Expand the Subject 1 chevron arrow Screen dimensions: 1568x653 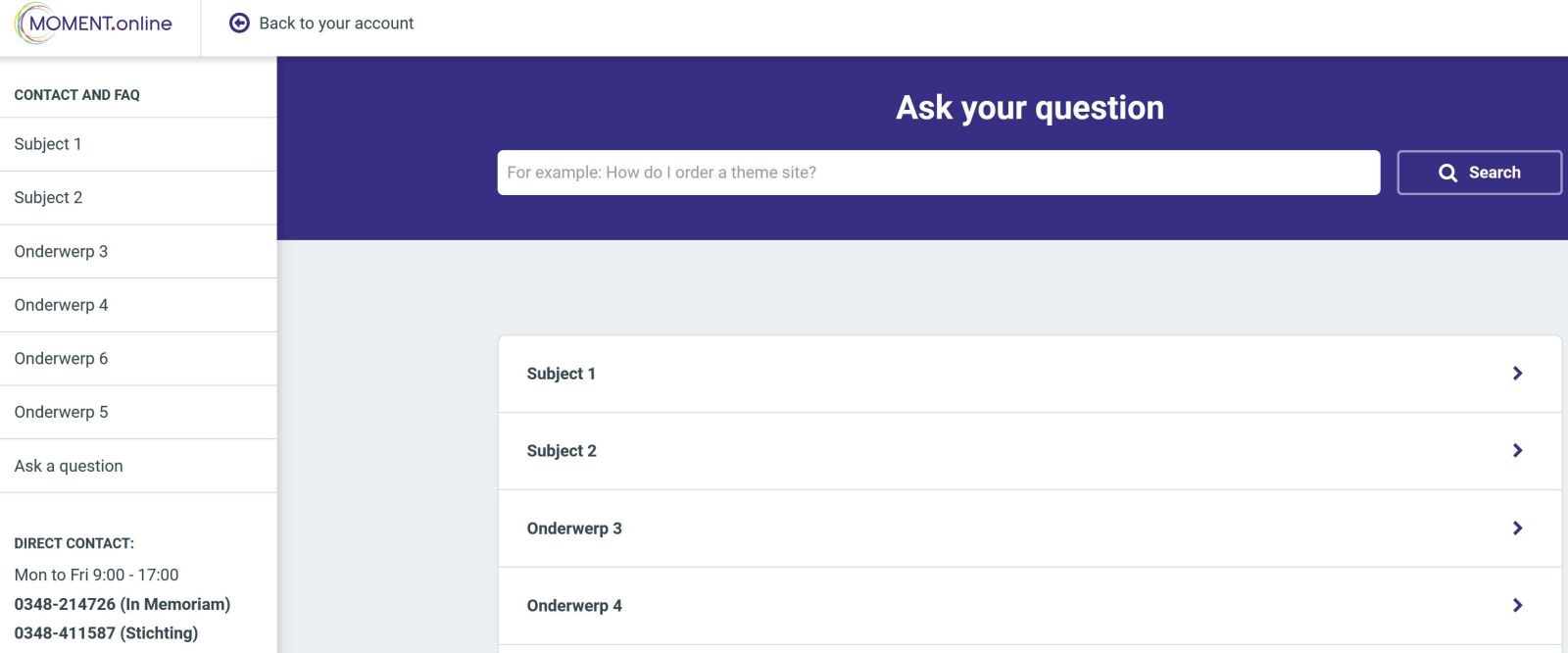tap(1517, 374)
